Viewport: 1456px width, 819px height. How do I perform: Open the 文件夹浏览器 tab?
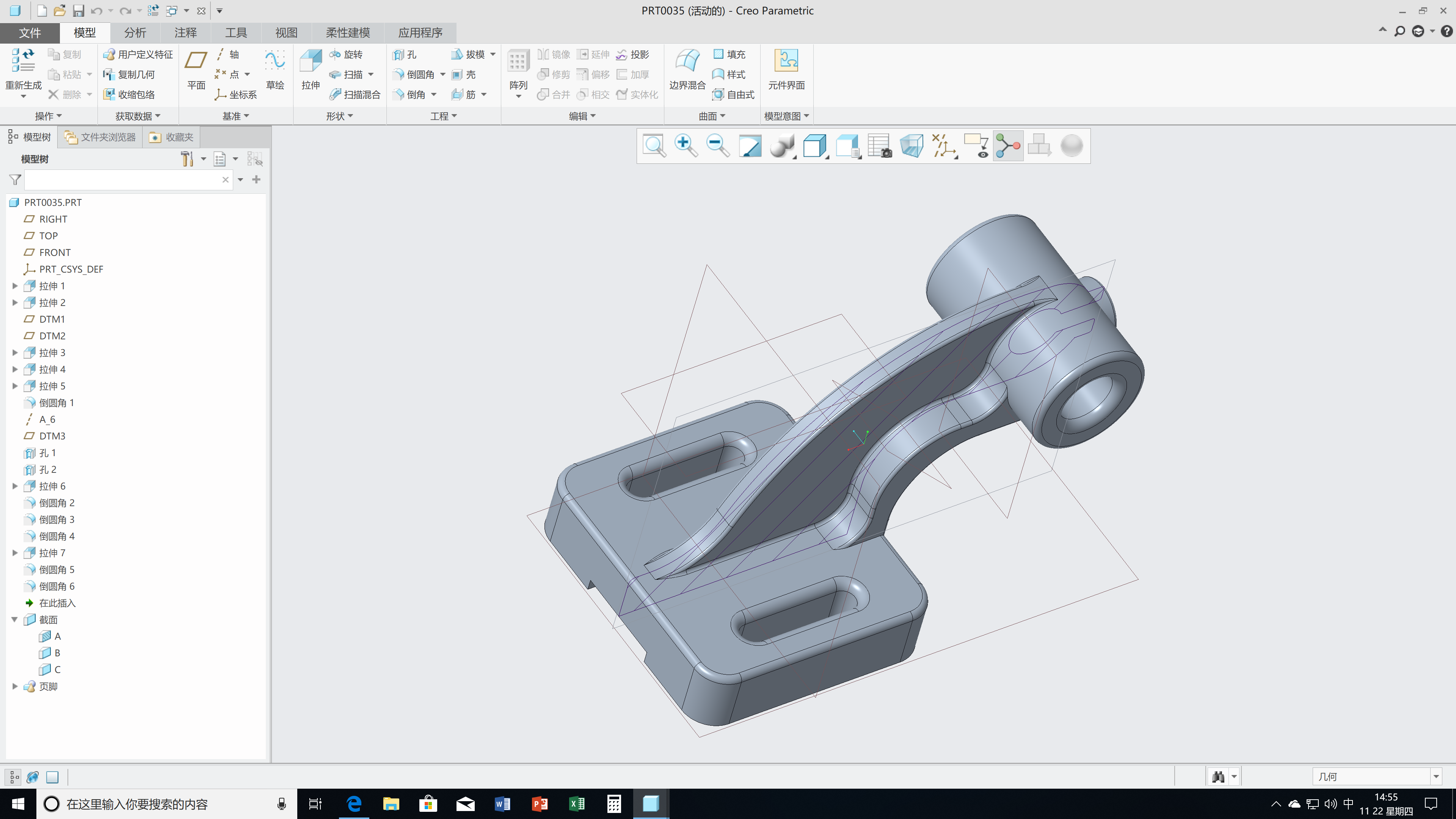coord(100,137)
